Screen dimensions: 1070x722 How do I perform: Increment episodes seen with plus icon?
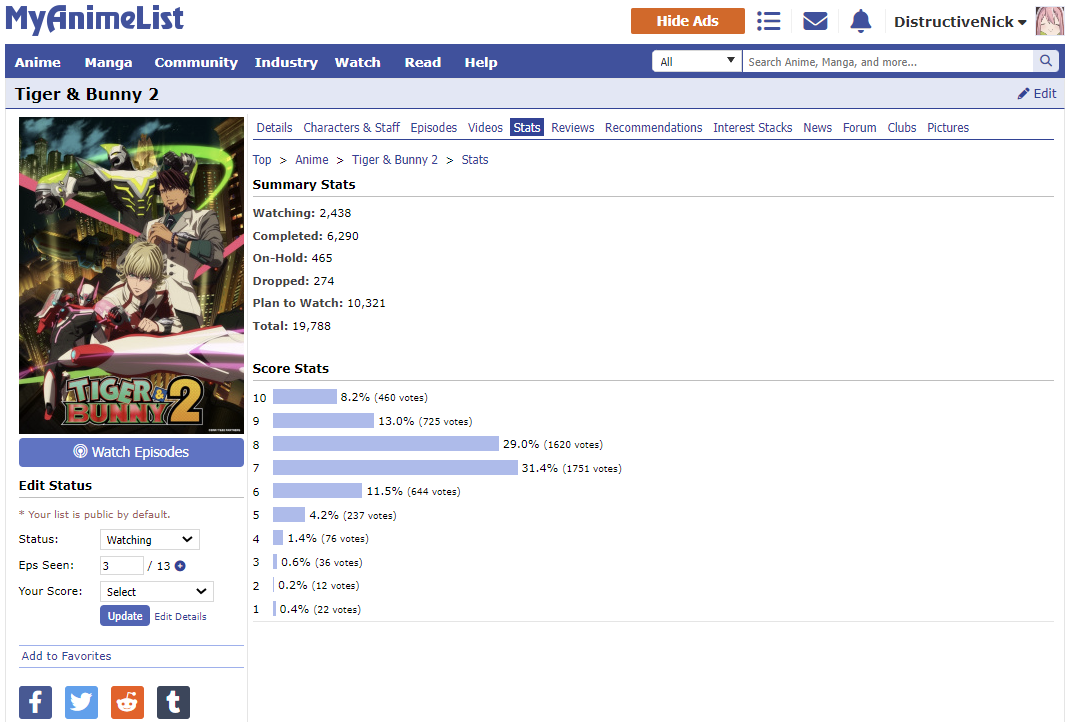(x=180, y=566)
